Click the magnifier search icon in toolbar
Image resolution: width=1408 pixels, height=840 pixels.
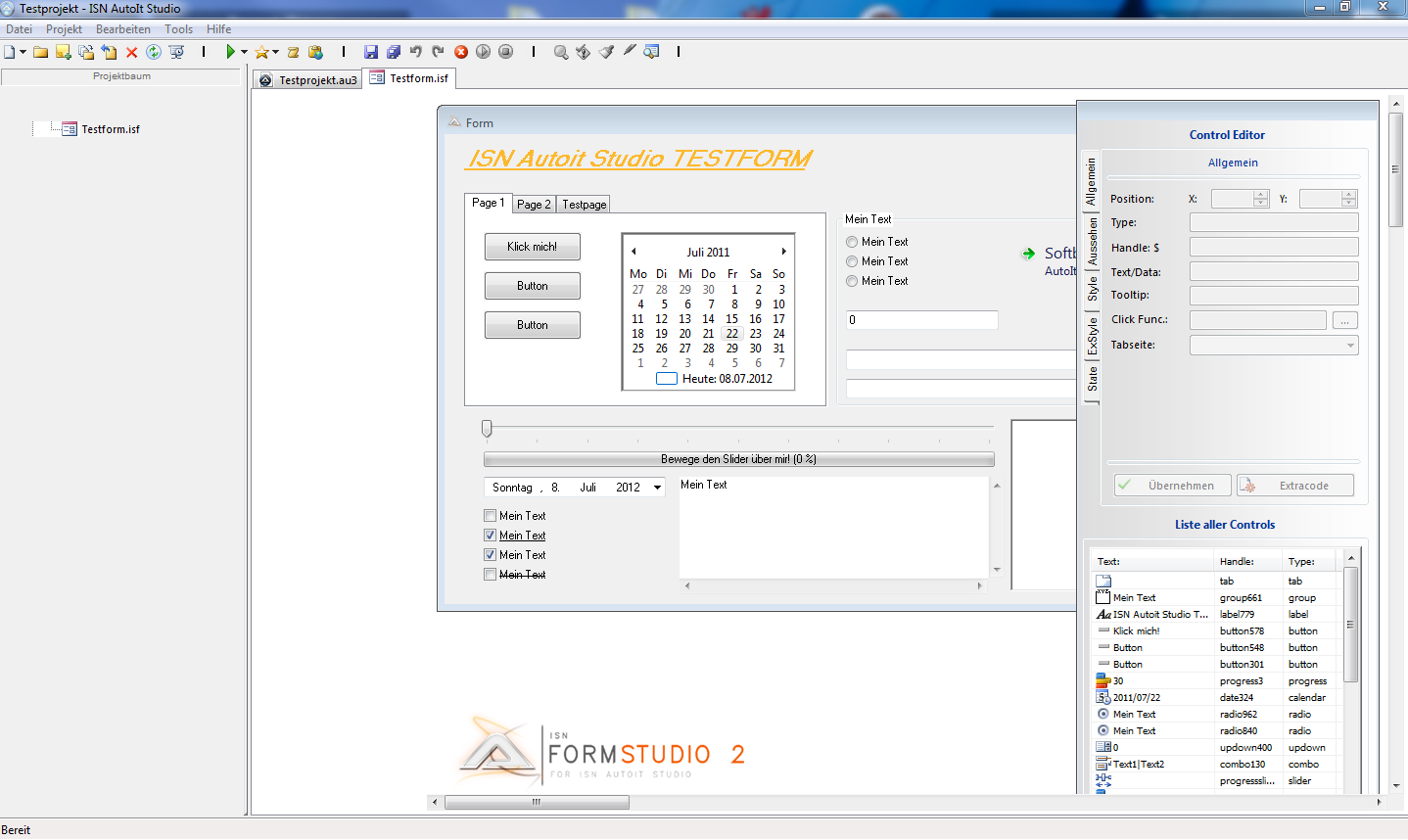560,52
